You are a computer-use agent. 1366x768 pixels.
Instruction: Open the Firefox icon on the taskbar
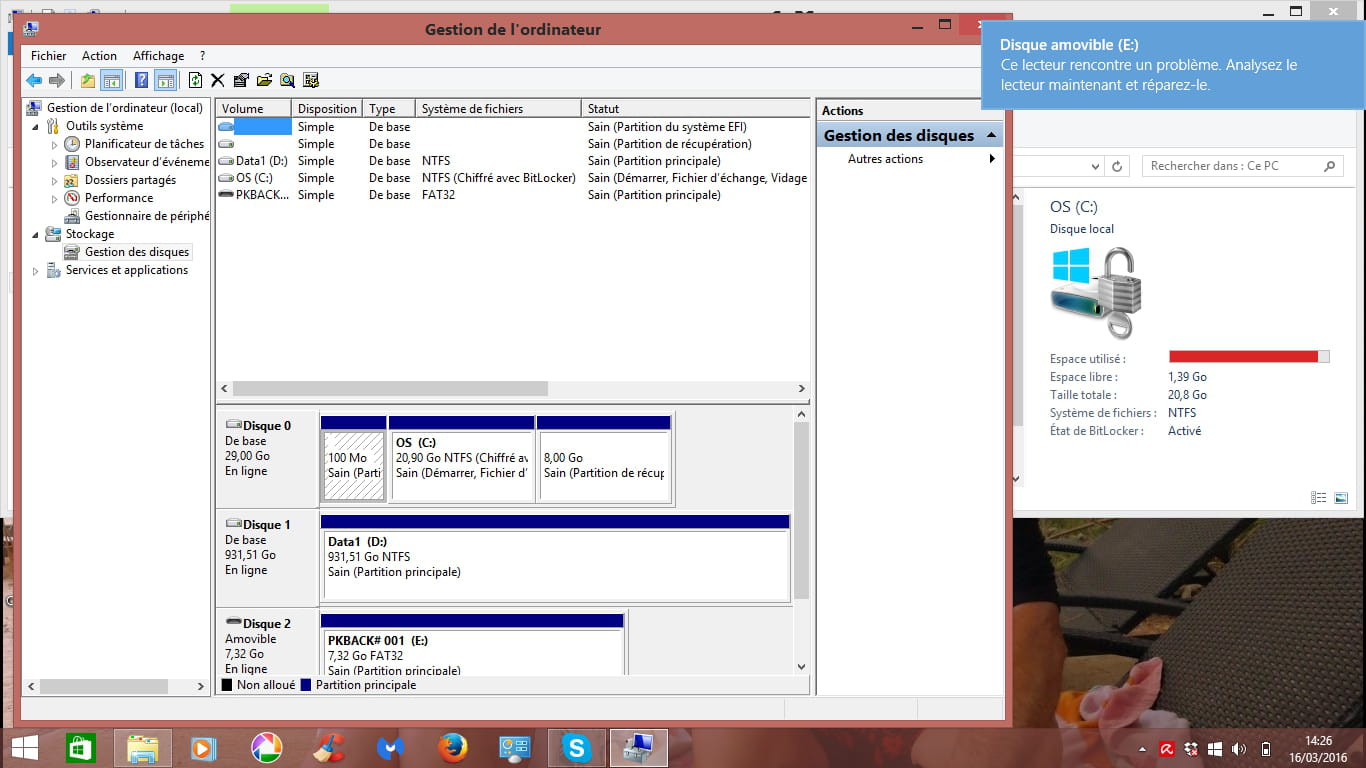pyautogui.click(x=453, y=747)
